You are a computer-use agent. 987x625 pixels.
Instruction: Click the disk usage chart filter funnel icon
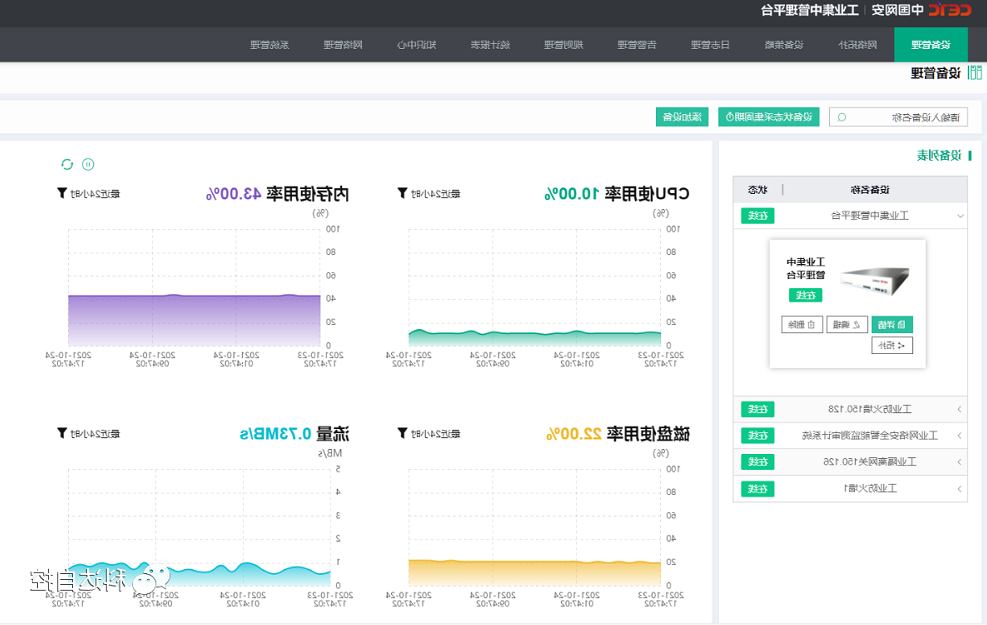tap(402, 433)
